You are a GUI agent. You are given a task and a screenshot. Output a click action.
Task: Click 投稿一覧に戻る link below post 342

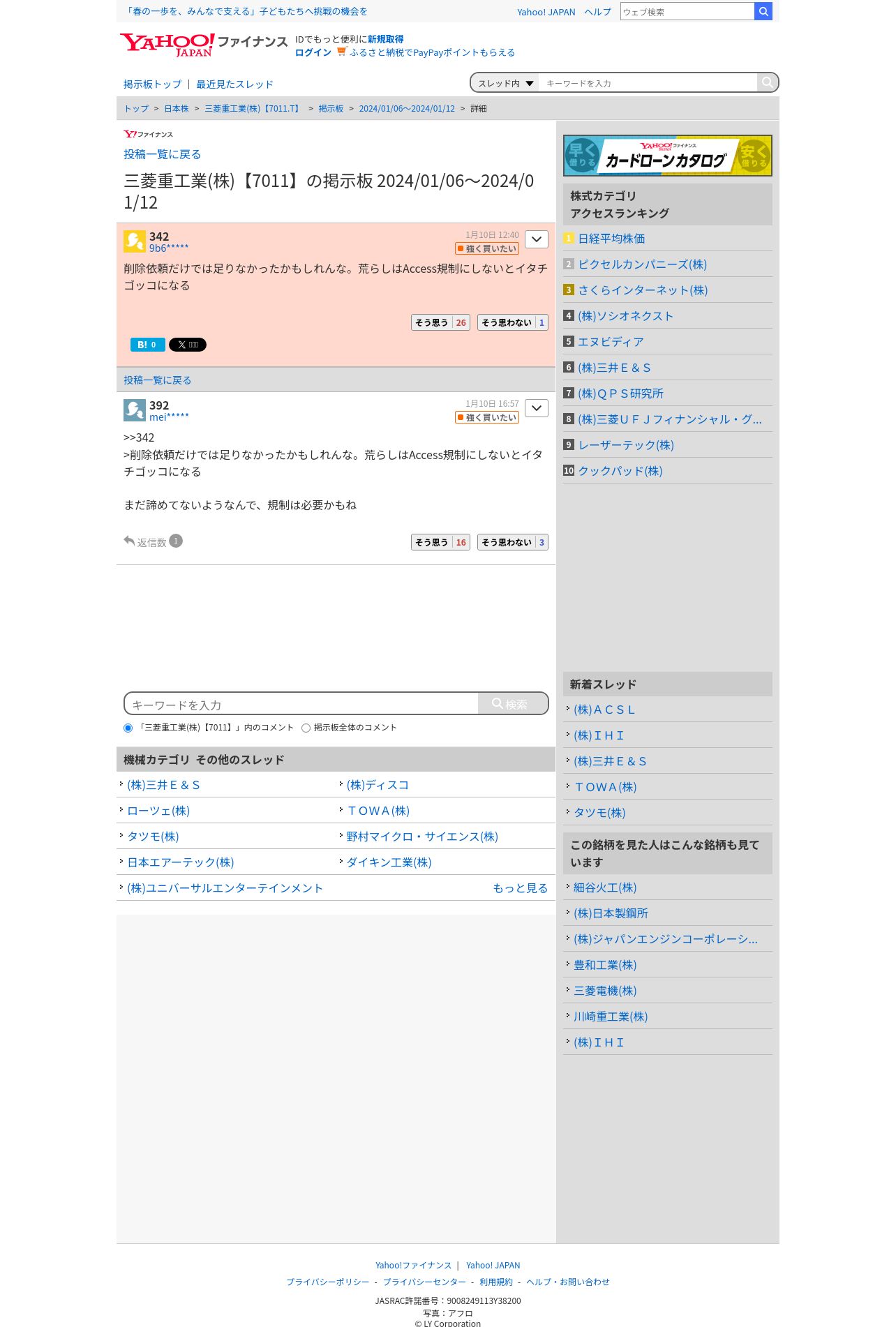(157, 380)
